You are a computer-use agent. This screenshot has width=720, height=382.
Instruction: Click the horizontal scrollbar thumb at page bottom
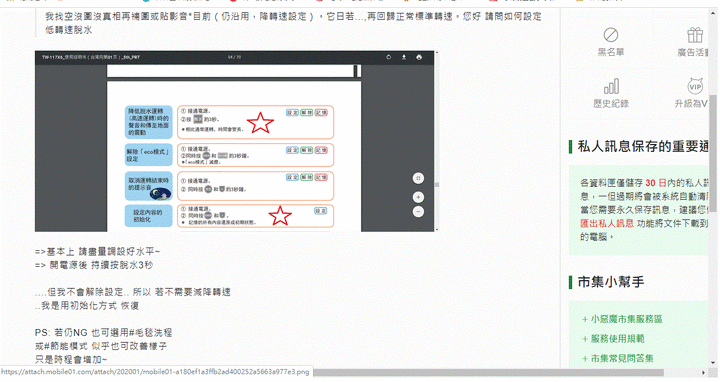click(x=488, y=372)
